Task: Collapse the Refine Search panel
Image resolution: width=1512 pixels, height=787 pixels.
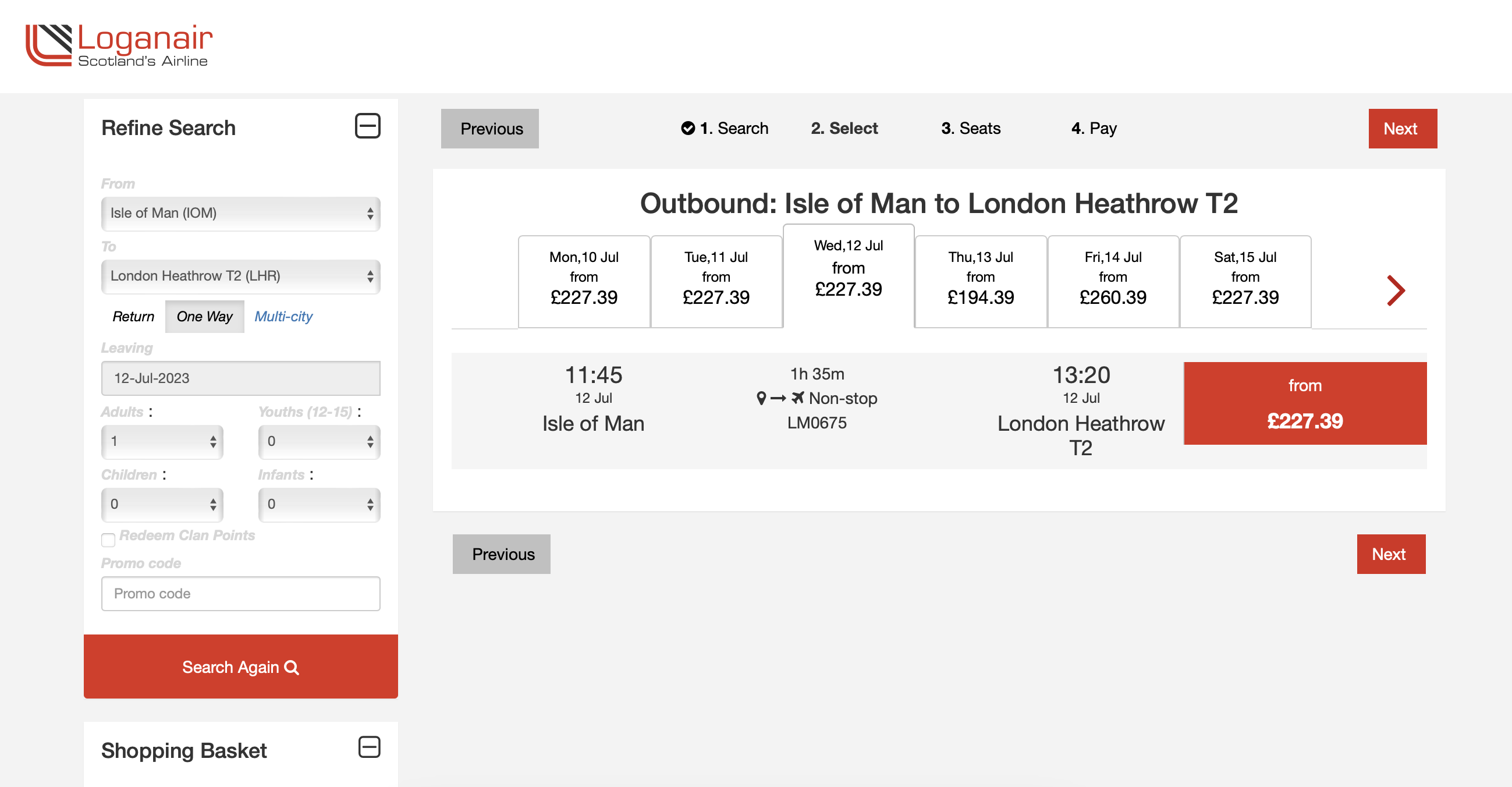Action: (367, 126)
